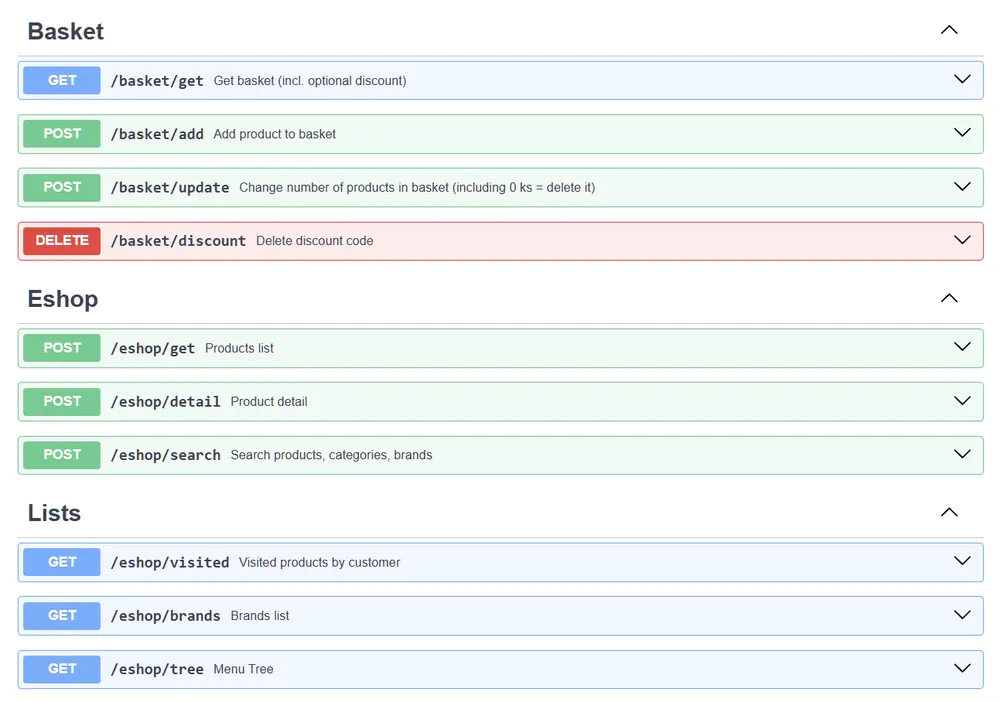Expand the /basket/discount row arrow

(962, 240)
